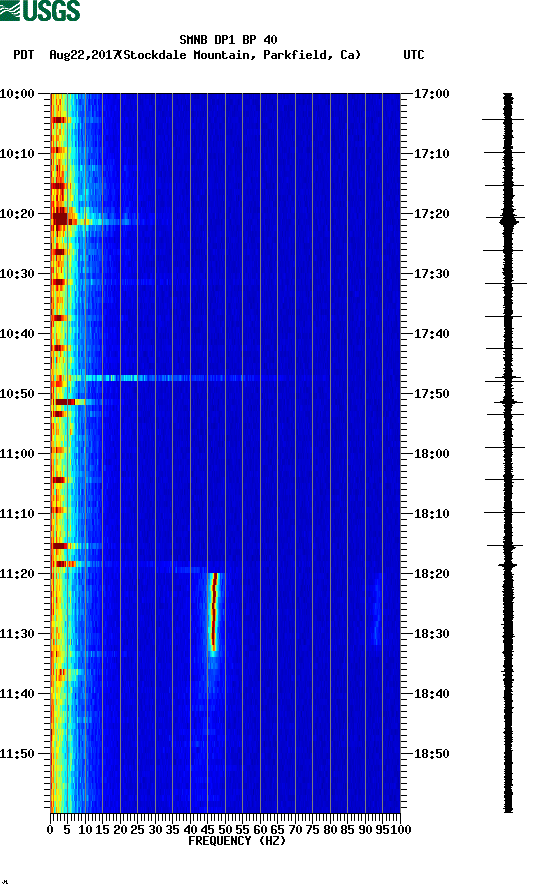Click the '100' frequency axis tick label
Viewport: 552px width, 893px height.
[400, 830]
